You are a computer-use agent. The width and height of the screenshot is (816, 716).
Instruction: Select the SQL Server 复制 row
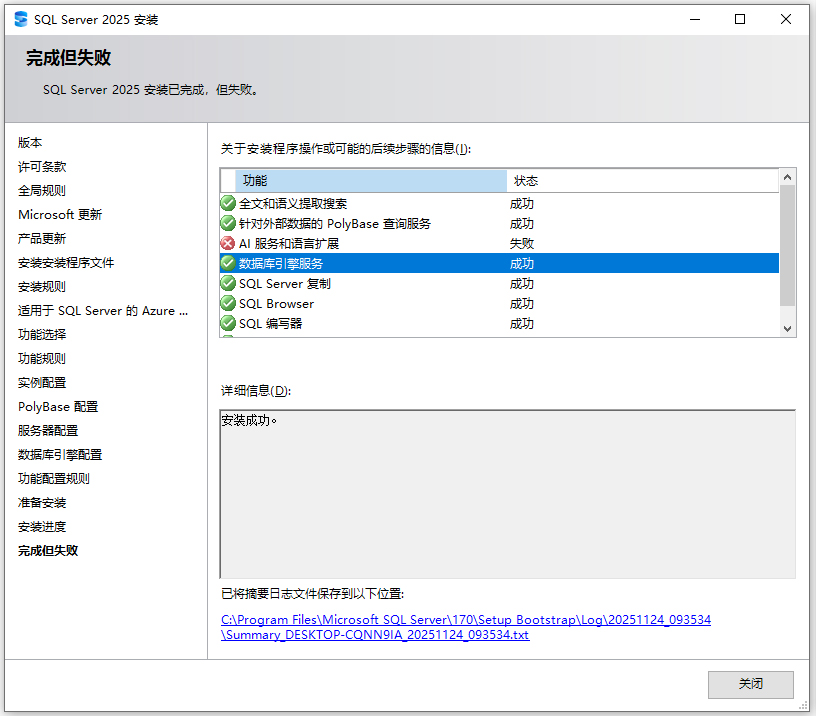click(500, 283)
